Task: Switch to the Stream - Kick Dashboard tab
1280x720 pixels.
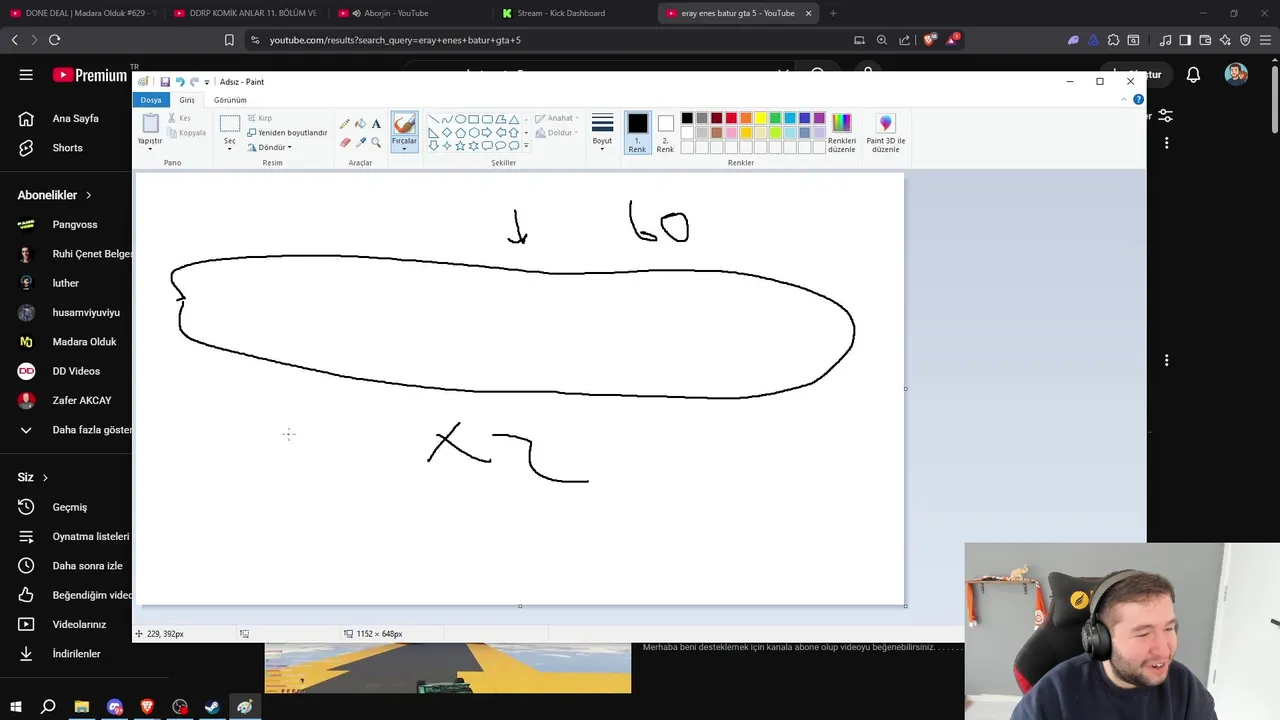Action: pos(560,13)
